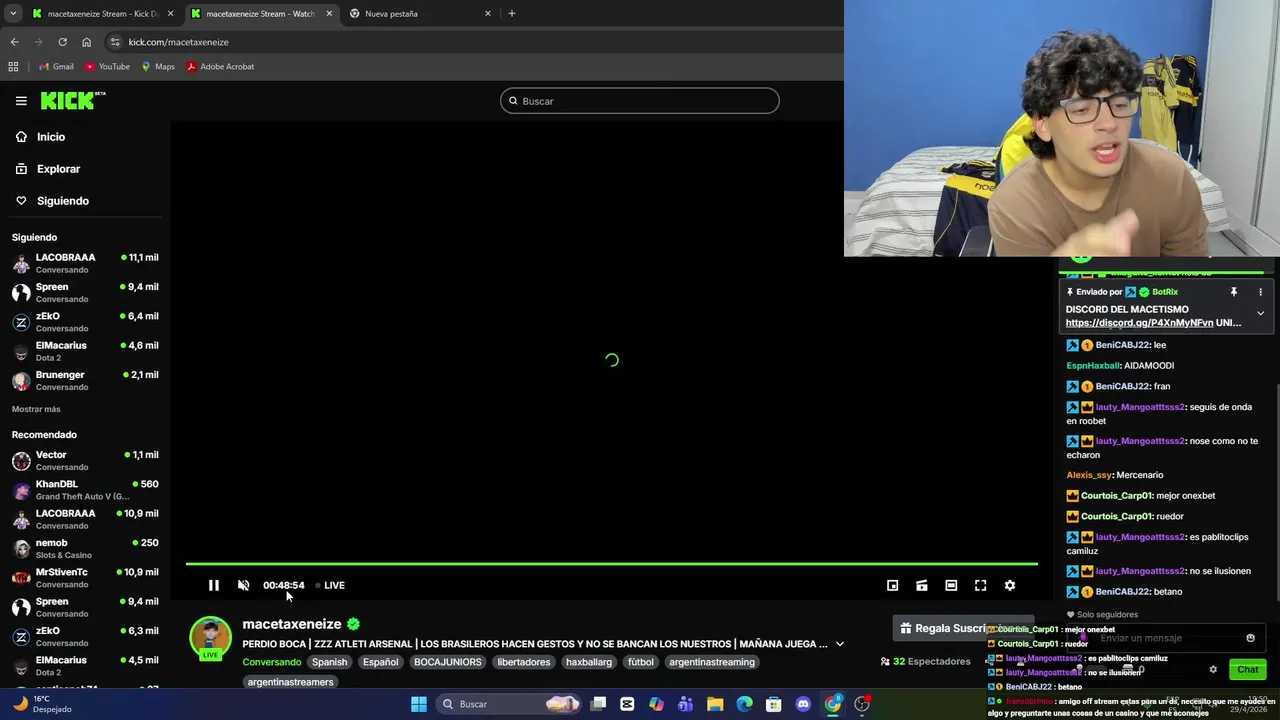1280x720 pixels.
Task: Click the 32 Espectadores viewer count
Action: pos(925,661)
